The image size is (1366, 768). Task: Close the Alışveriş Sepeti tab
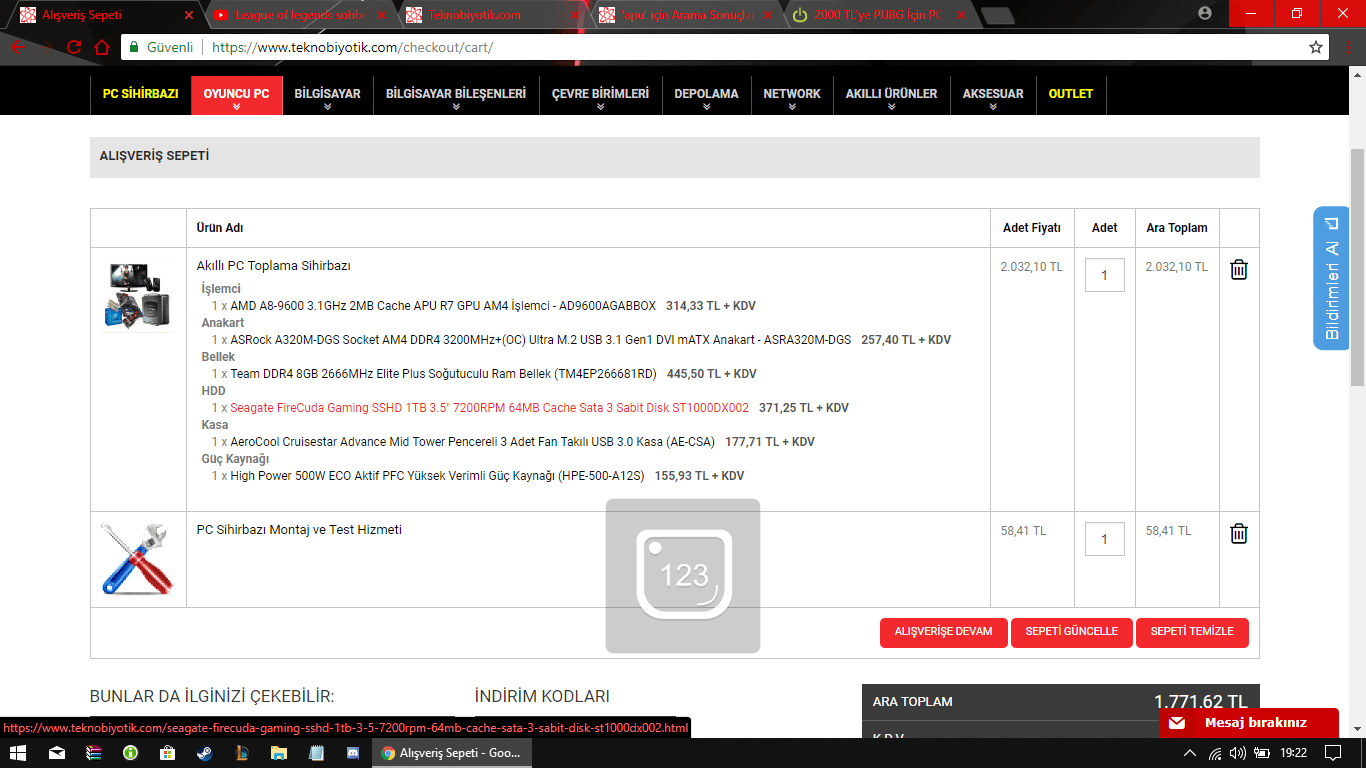pos(190,16)
